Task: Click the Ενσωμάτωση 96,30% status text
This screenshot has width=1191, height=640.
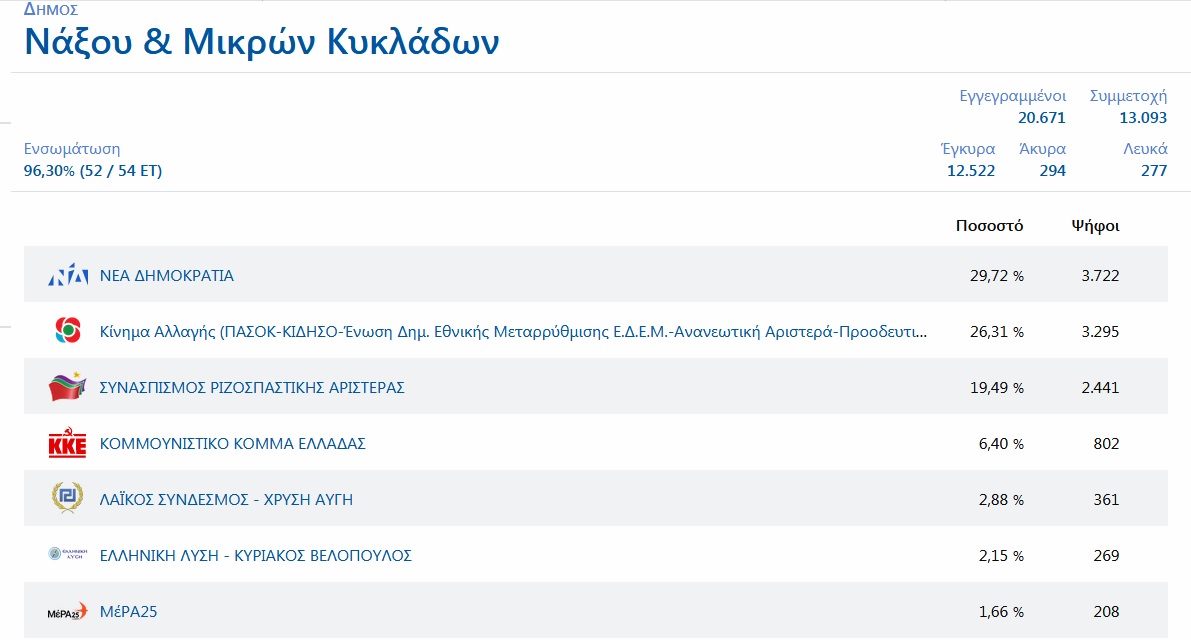Action: click(x=93, y=171)
